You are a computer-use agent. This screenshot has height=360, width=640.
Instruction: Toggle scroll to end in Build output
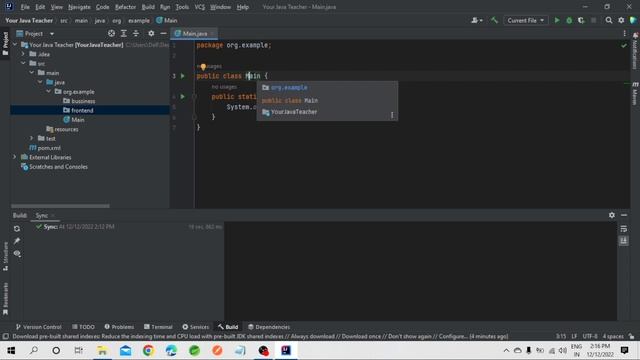[x=624, y=241]
